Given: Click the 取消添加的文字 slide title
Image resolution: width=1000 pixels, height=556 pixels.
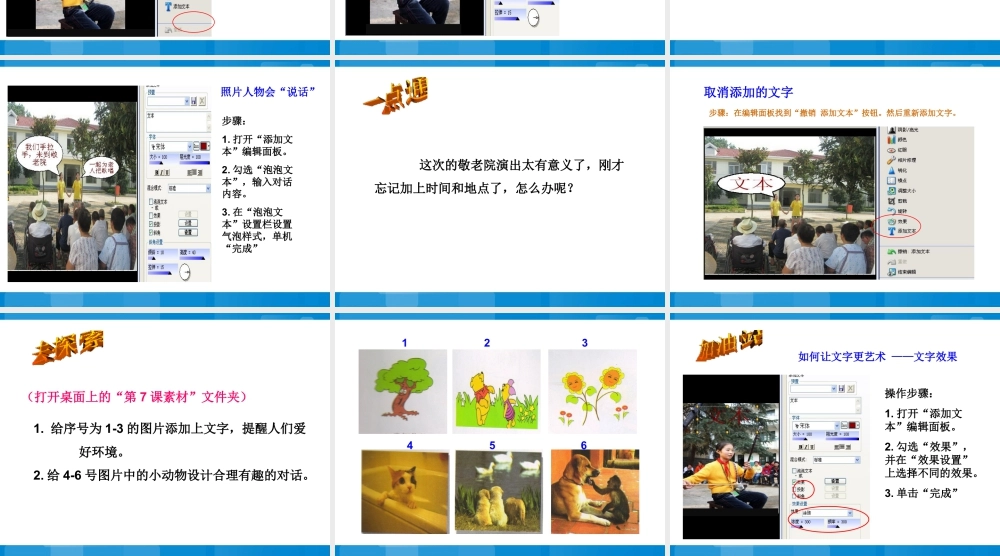Looking at the screenshot, I should pyautogui.click(x=748, y=92).
